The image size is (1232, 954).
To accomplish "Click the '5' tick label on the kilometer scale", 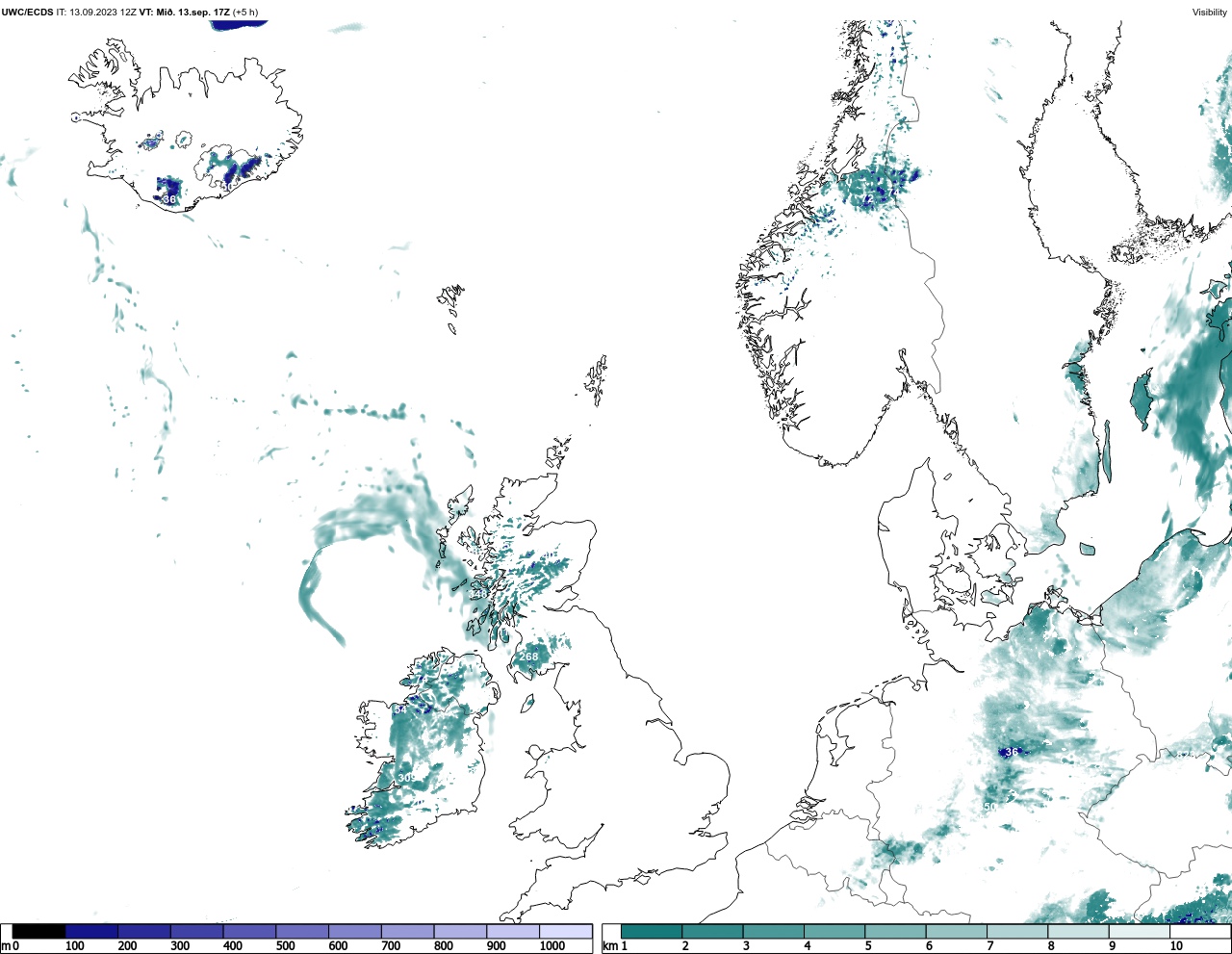I will pyautogui.click(x=868, y=946).
